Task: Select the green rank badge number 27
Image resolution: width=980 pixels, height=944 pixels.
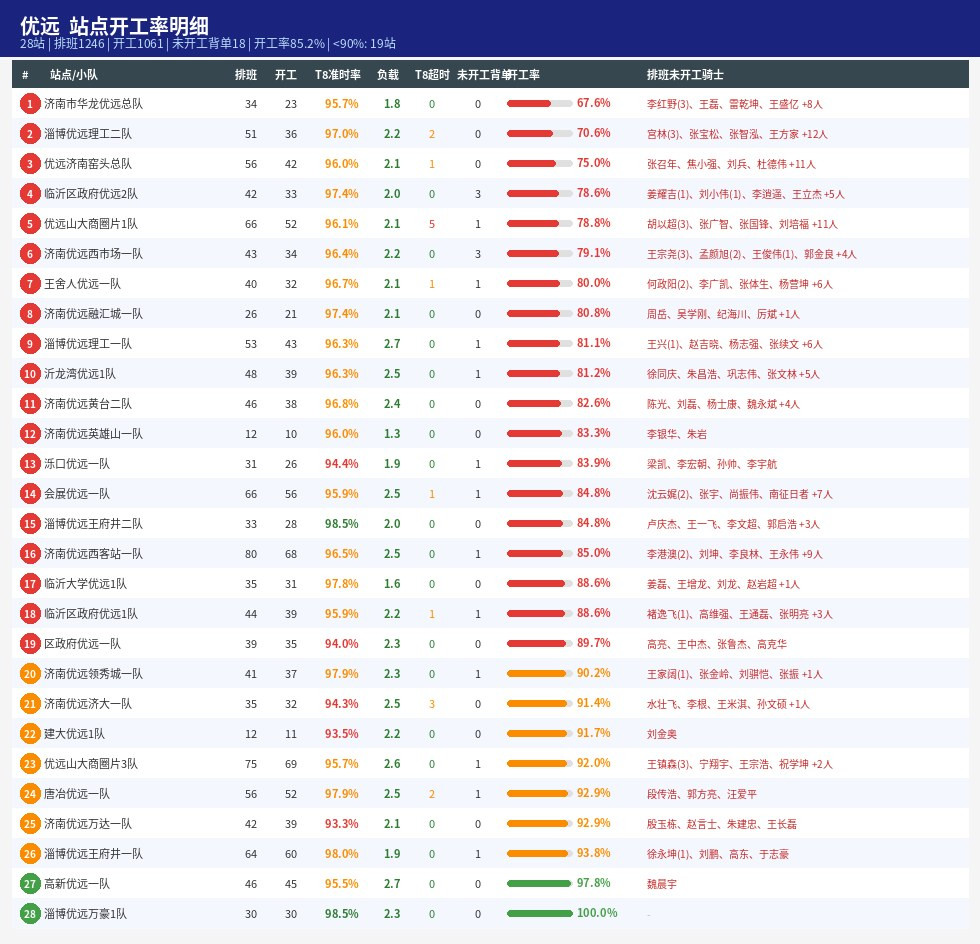Action: coord(29,884)
